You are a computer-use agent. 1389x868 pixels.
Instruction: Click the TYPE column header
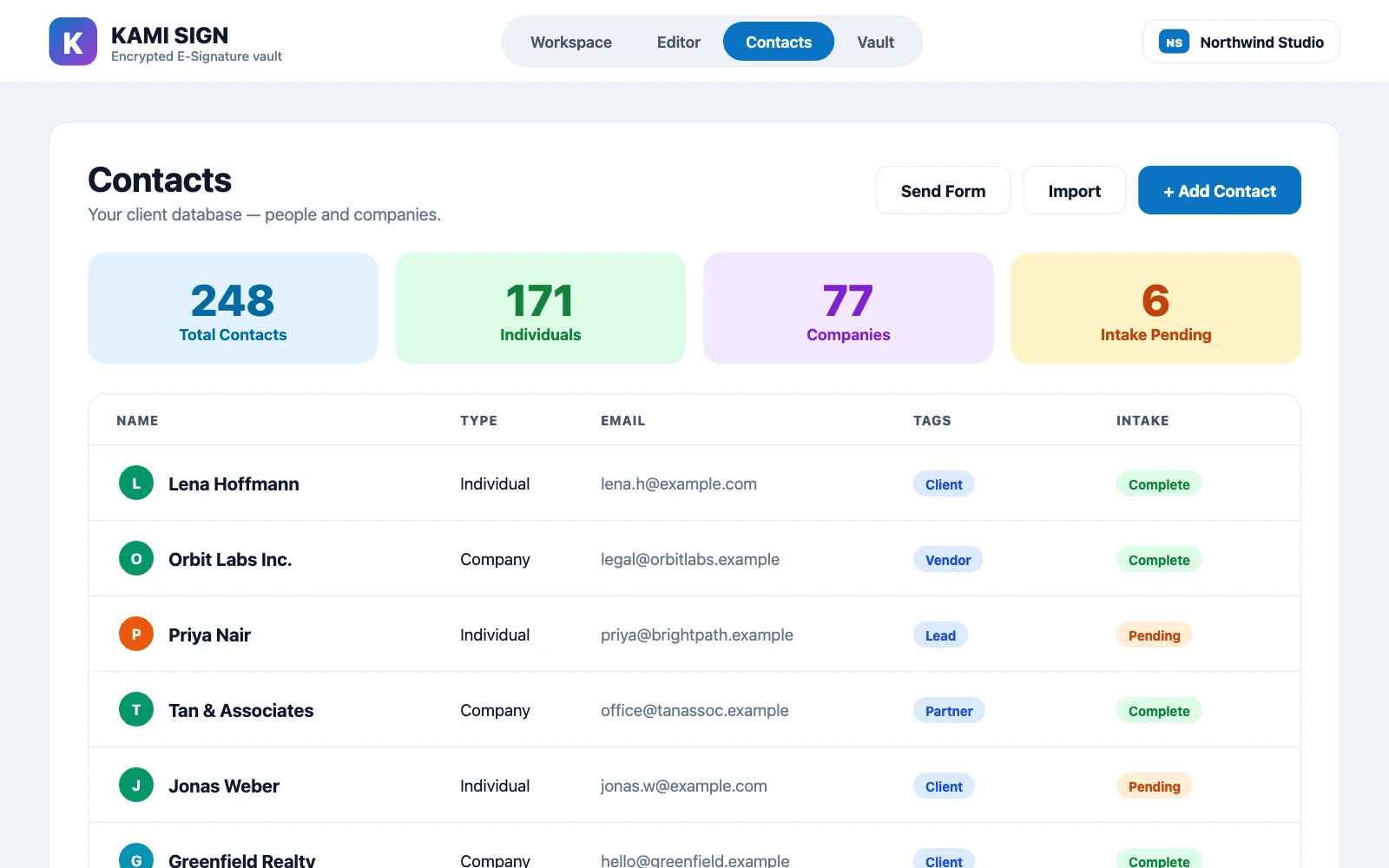[x=478, y=420]
